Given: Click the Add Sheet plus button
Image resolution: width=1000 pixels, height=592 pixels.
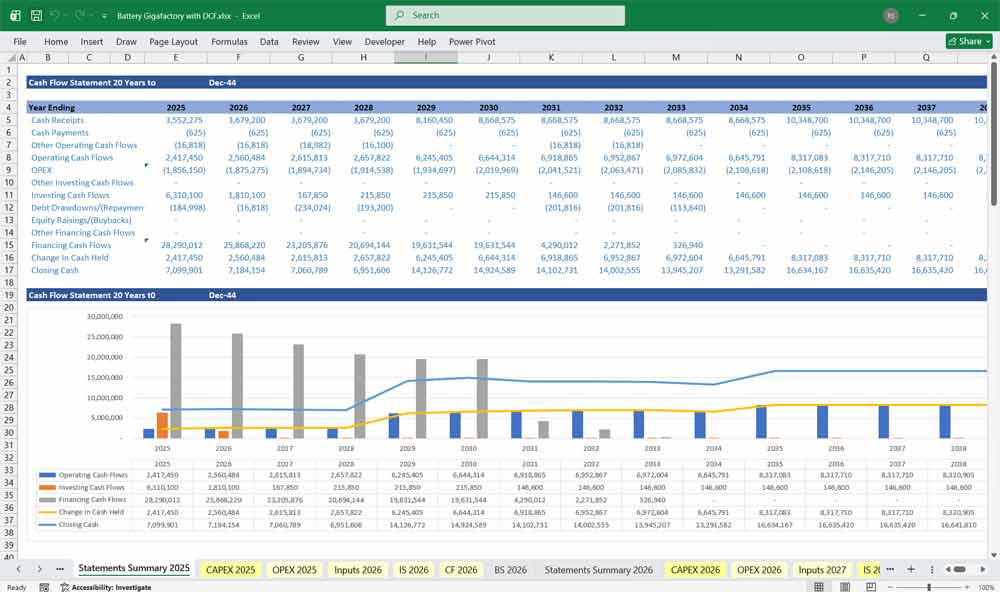Looking at the screenshot, I should click(x=912, y=568).
